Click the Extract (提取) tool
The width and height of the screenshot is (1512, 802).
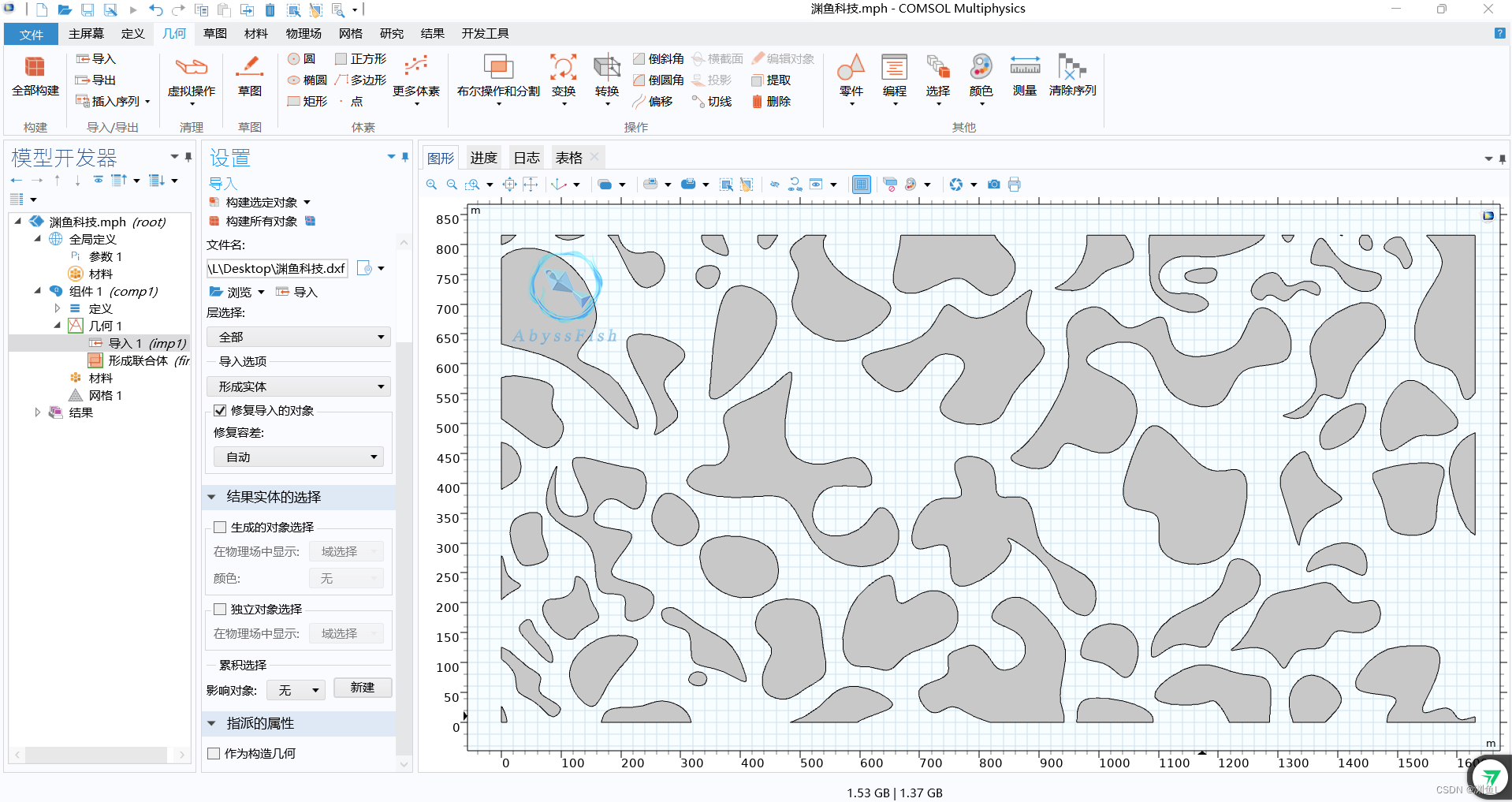(771, 80)
